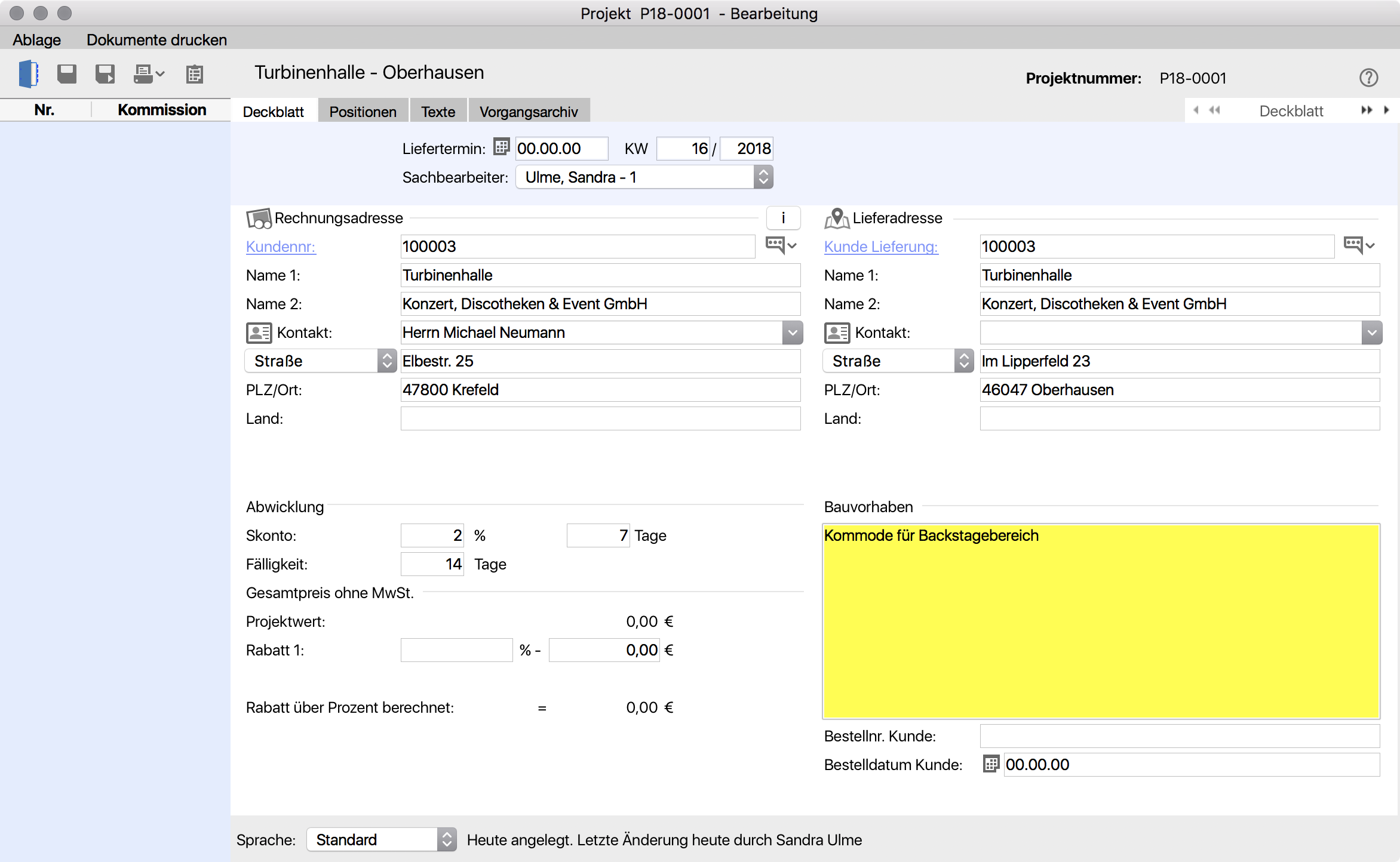Click the Lieferadresse Land field
Screen dimensions: 1400x862
[x=1180, y=418]
